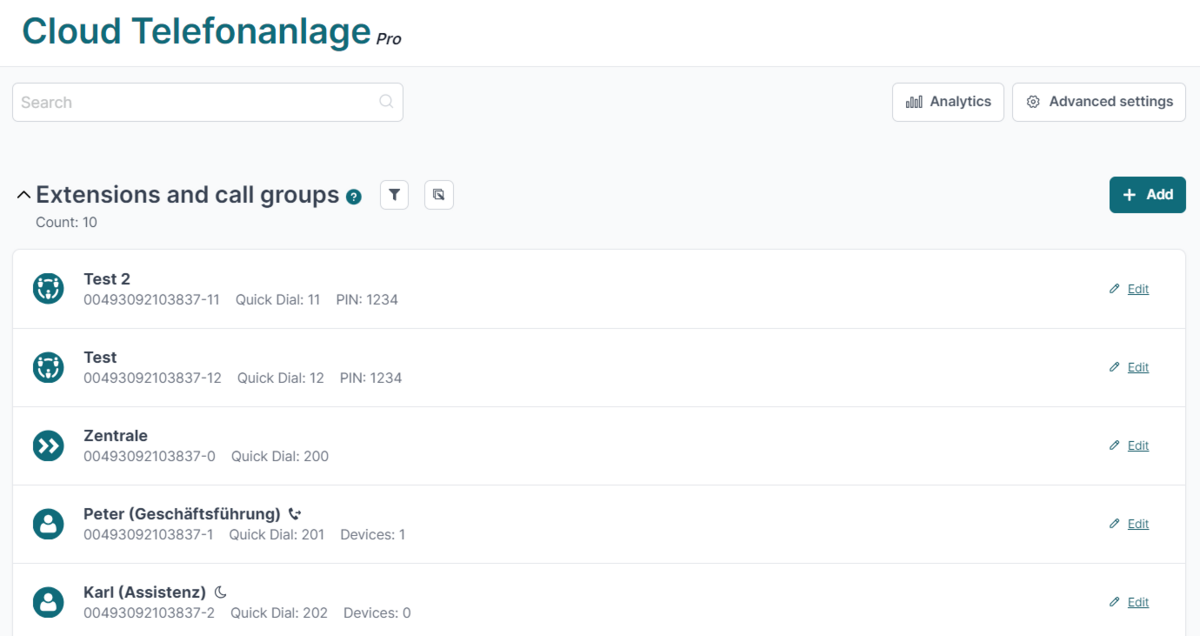Viewport: 1200px width, 636px height.
Task: Open Advanced settings
Action: point(1099,102)
